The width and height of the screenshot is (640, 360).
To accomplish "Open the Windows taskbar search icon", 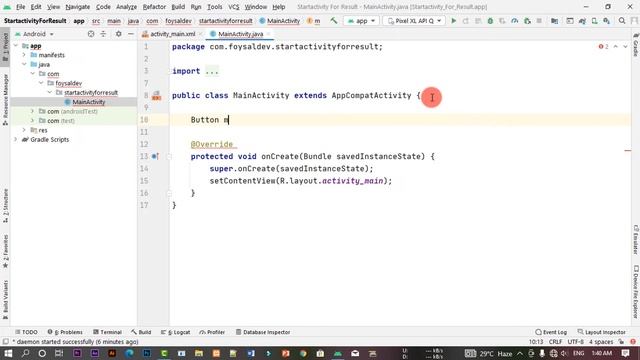I will click(x=25, y=353).
